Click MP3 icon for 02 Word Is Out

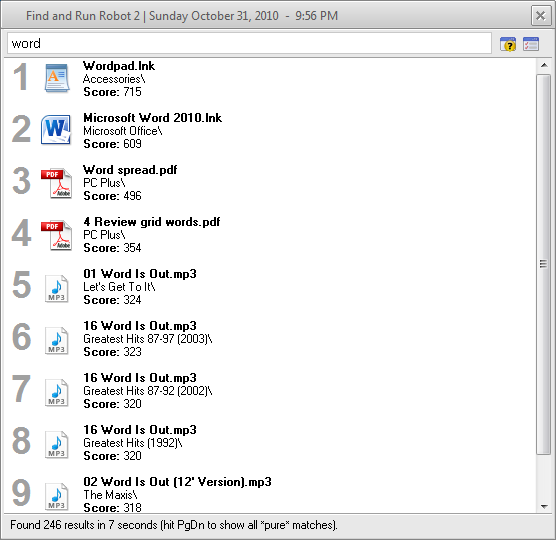click(x=56, y=496)
